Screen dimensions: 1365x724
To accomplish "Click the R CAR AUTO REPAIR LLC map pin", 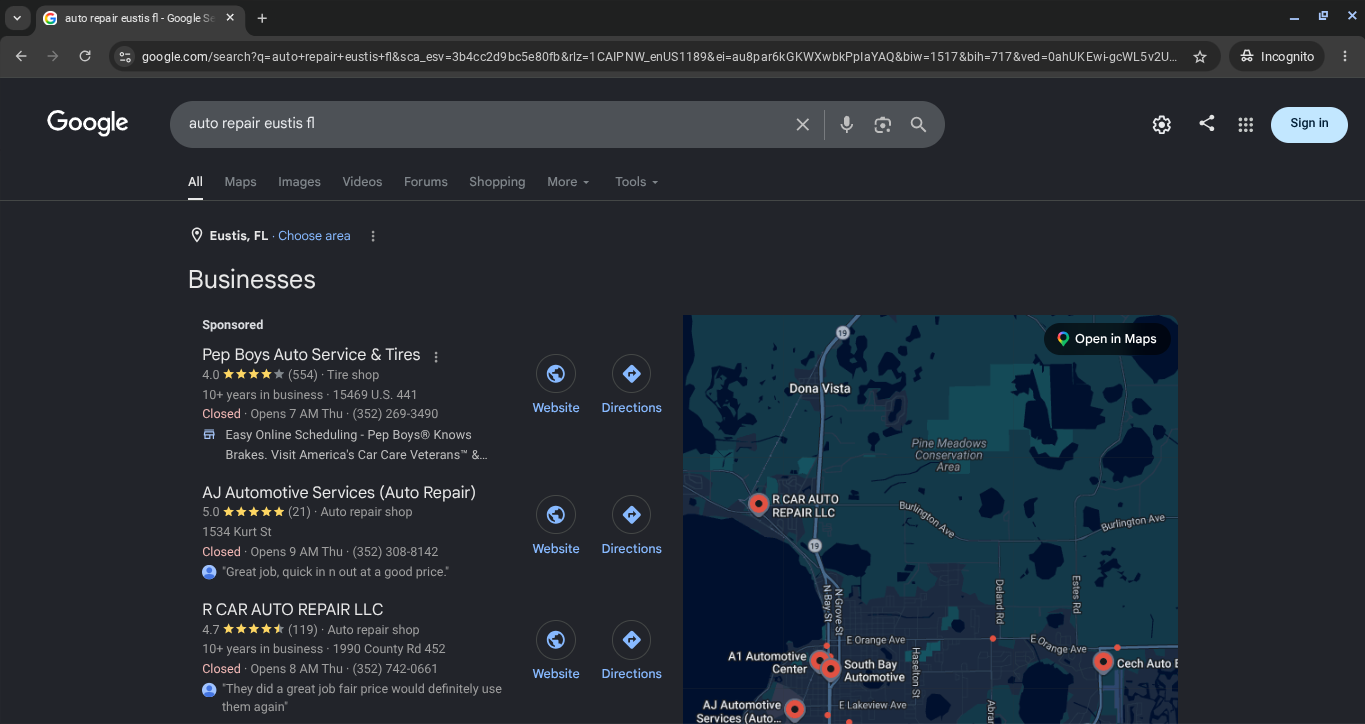I will [x=759, y=504].
